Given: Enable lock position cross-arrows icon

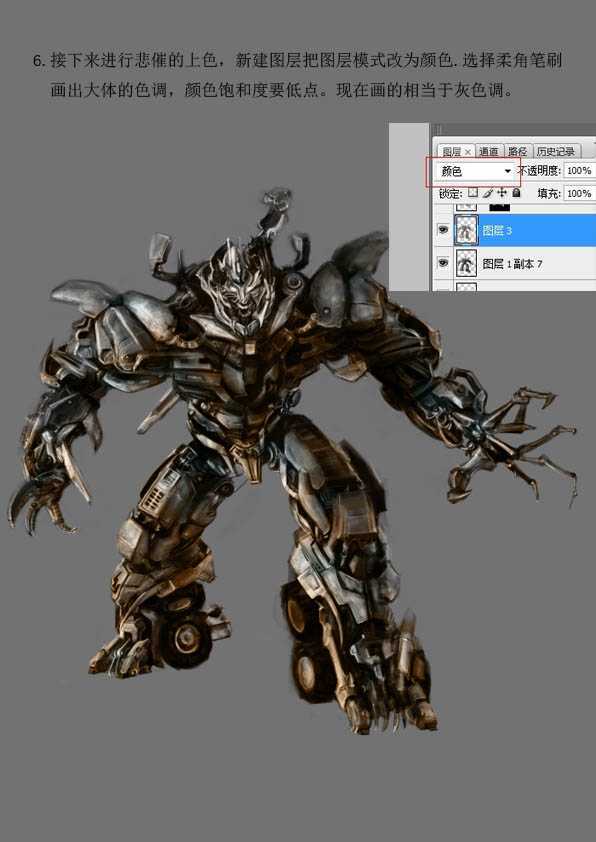Looking at the screenshot, I should (502, 192).
